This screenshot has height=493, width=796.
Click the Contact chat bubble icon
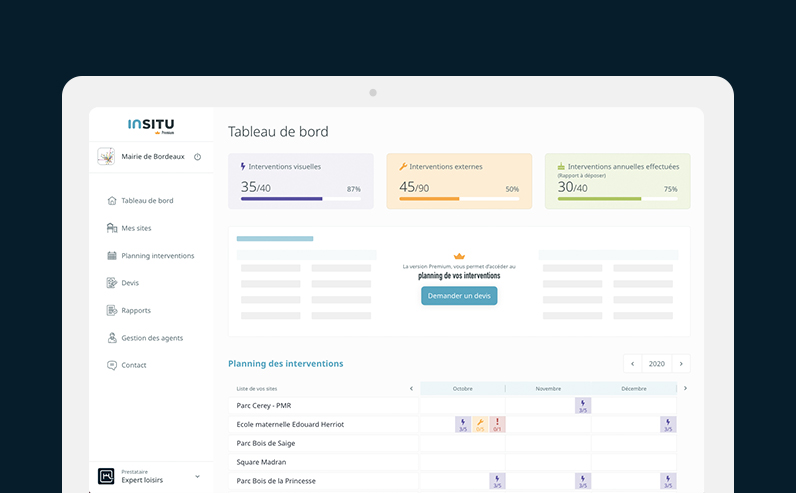(x=112, y=365)
